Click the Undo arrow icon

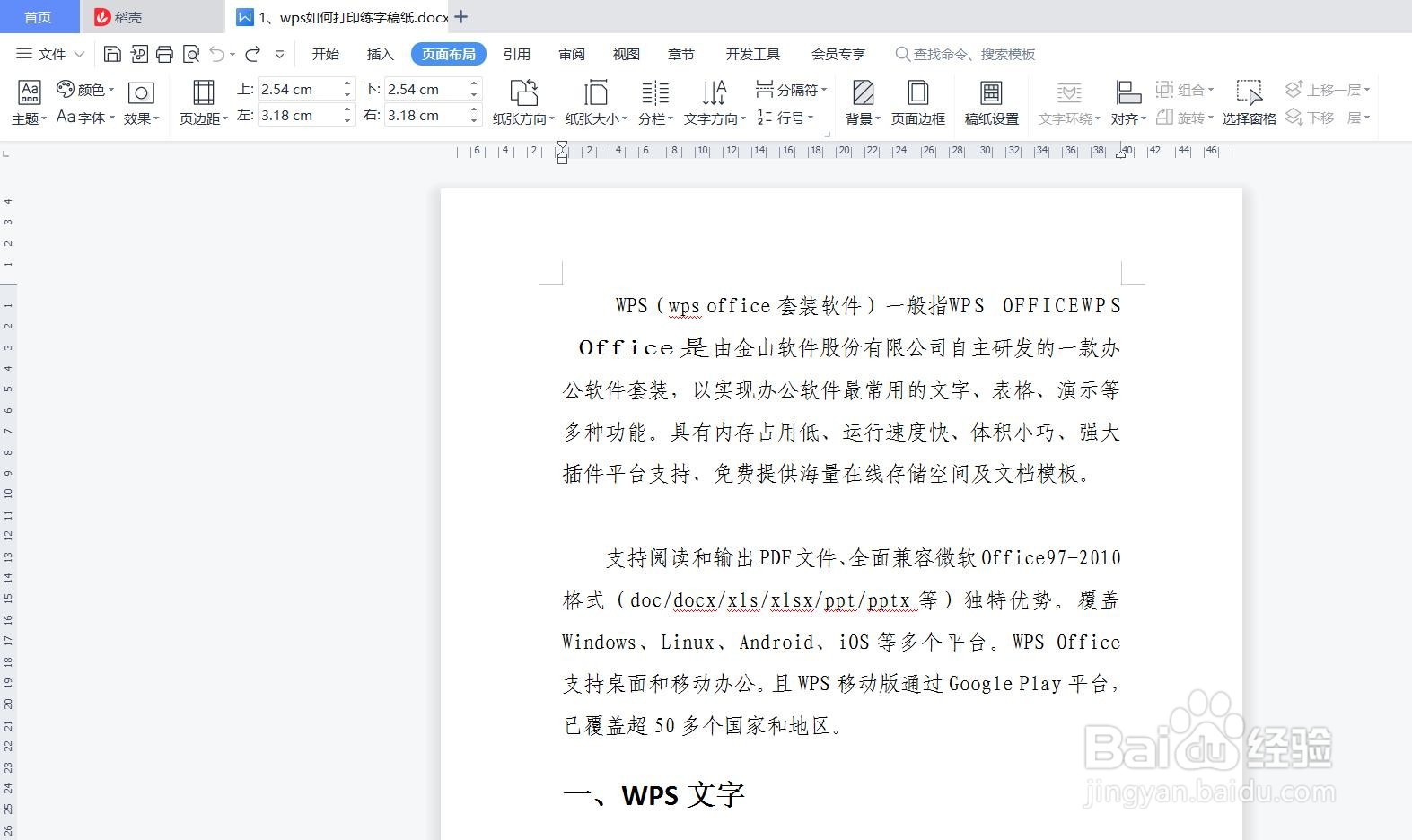pos(217,54)
